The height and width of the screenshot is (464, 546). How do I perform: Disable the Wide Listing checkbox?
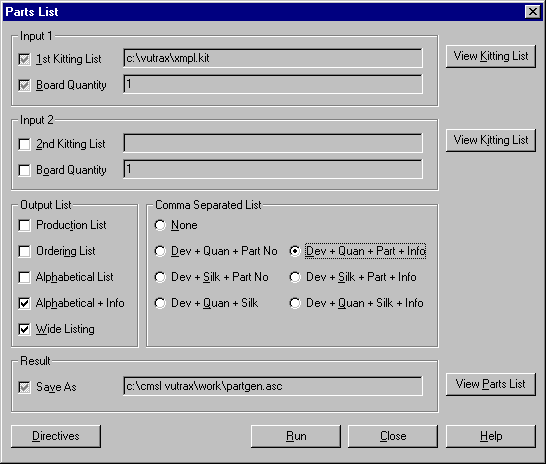[24, 329]
